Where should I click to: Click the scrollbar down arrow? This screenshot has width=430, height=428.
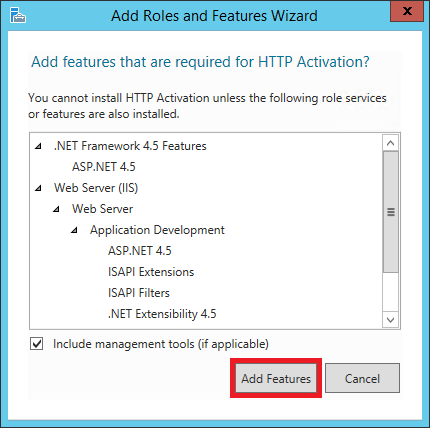(391, 320)
